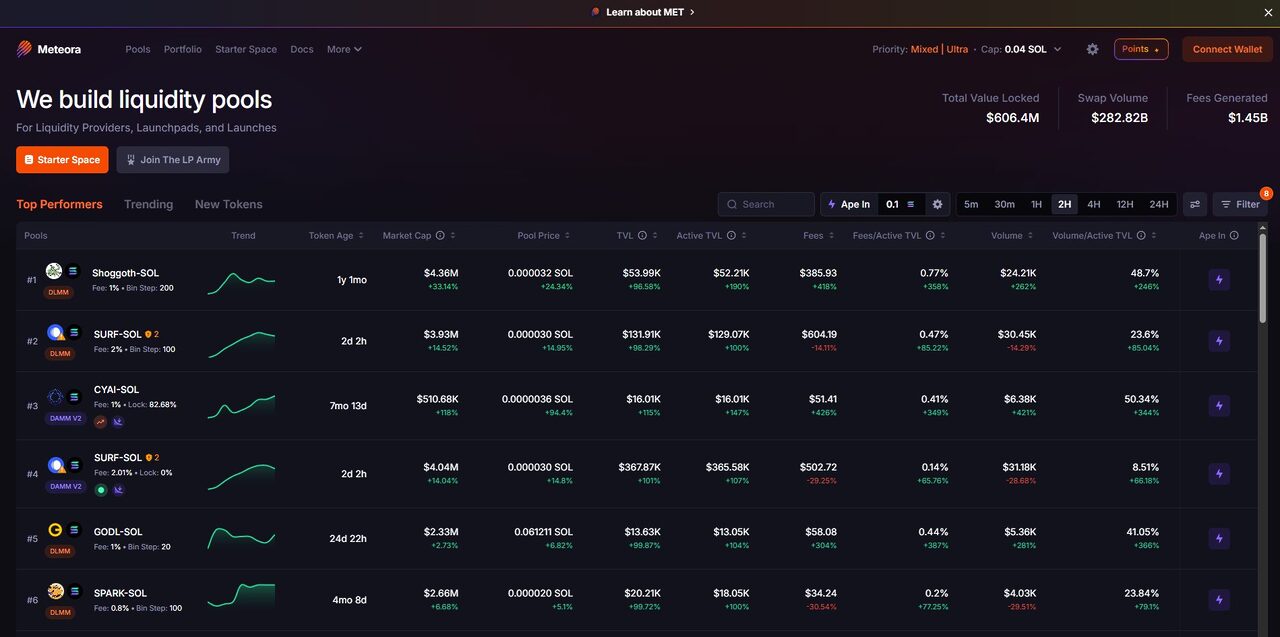Switch the timeframe to 24H
This screenshot has width=1280, height=637.
1158,204
